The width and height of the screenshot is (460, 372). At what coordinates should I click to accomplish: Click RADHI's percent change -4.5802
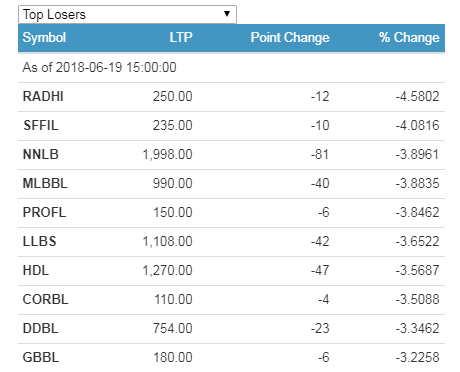click(x=418, y=97)
